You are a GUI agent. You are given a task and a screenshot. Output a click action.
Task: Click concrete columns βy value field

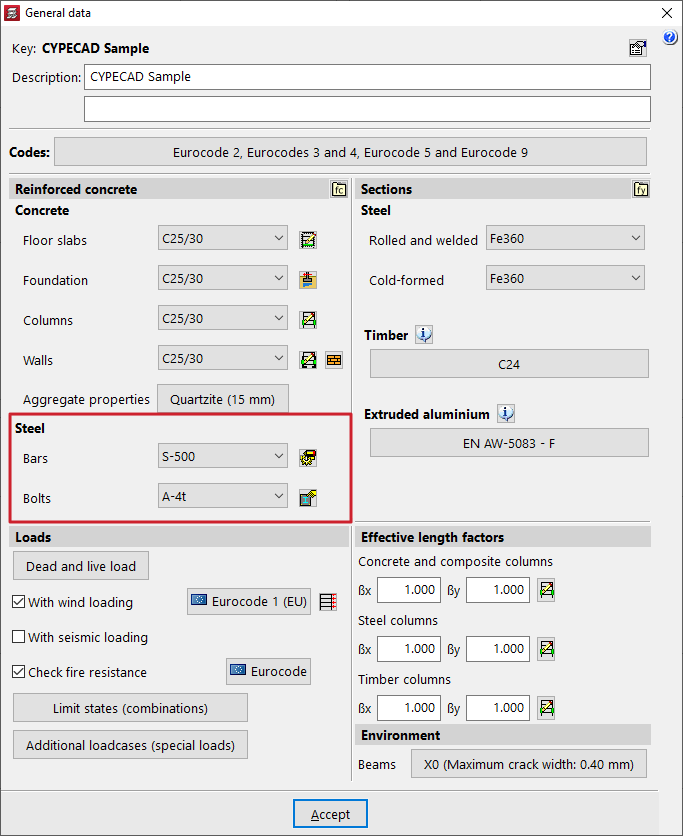point(498,590)
